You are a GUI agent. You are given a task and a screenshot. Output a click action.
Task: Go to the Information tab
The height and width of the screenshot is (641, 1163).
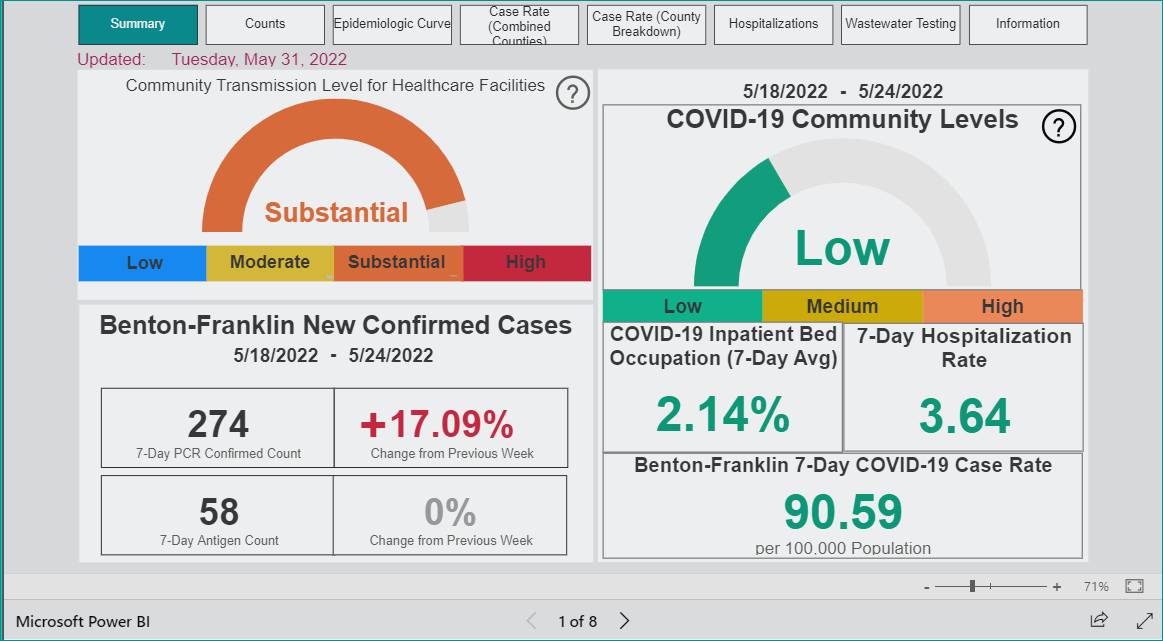click(x=1028, y=24)
